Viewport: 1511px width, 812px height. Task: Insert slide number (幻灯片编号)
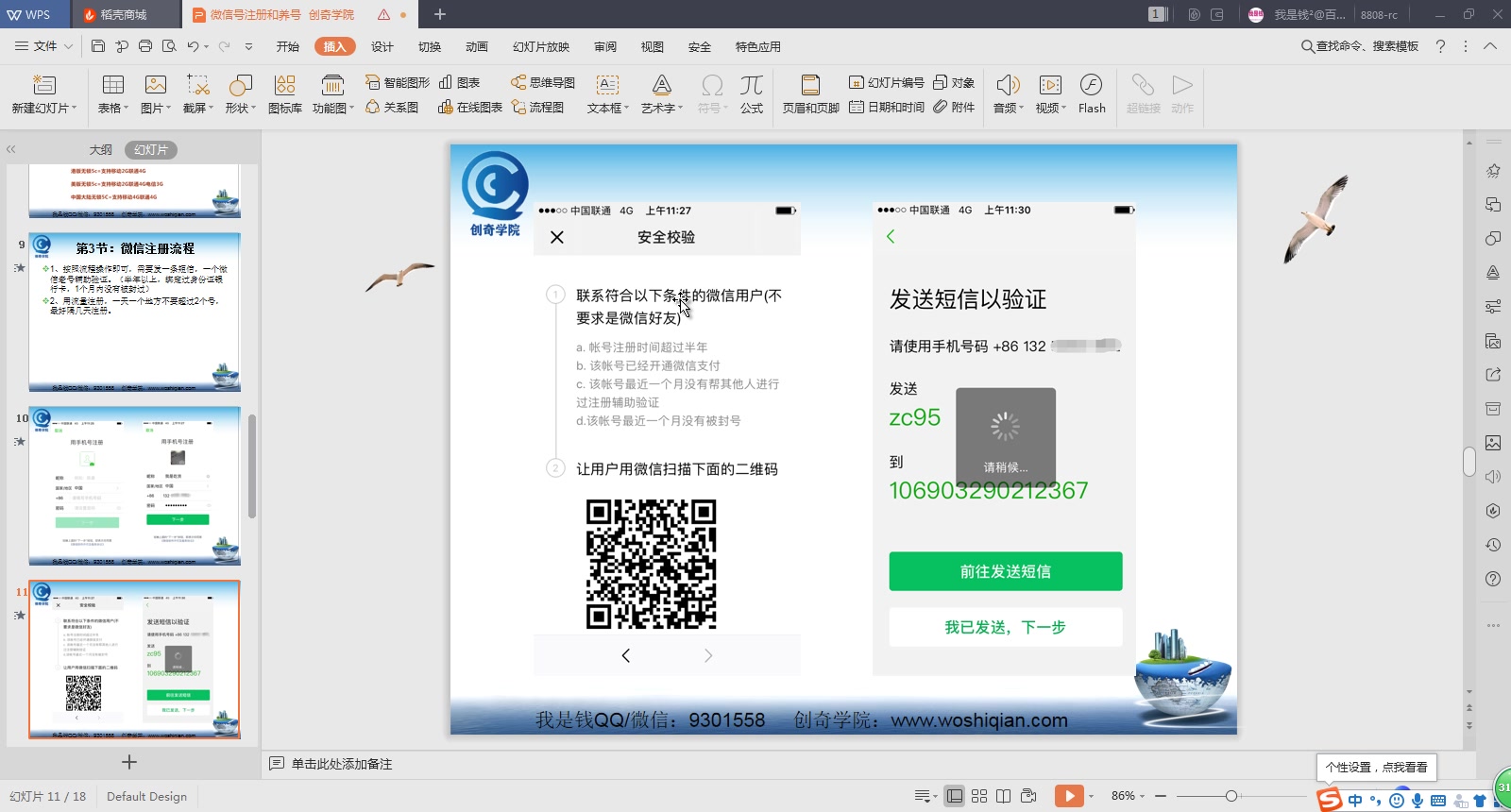click(x=887, y=83)
